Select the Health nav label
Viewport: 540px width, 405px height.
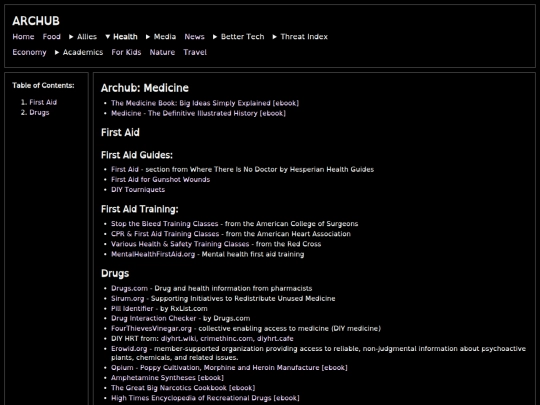click(x=125, y=37)
